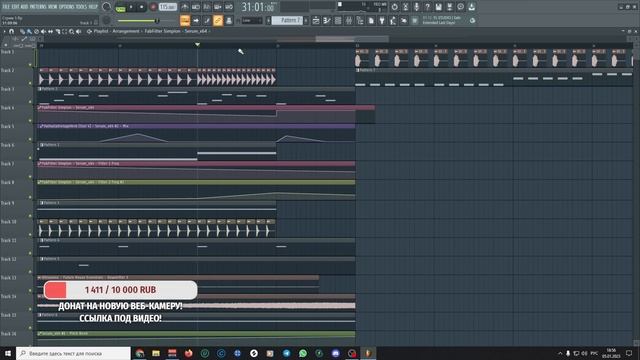Click the transport Stop button

(142, 7)
